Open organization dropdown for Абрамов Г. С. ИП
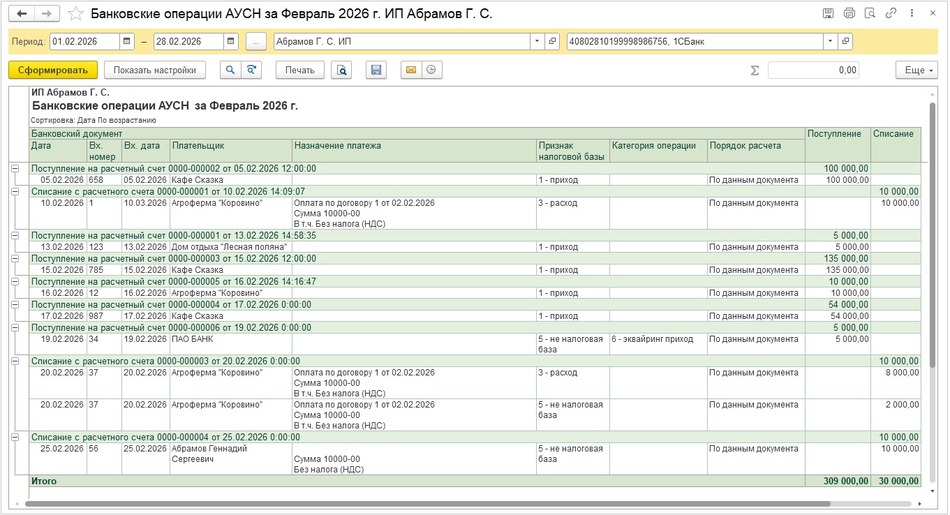 coord(535,42)
